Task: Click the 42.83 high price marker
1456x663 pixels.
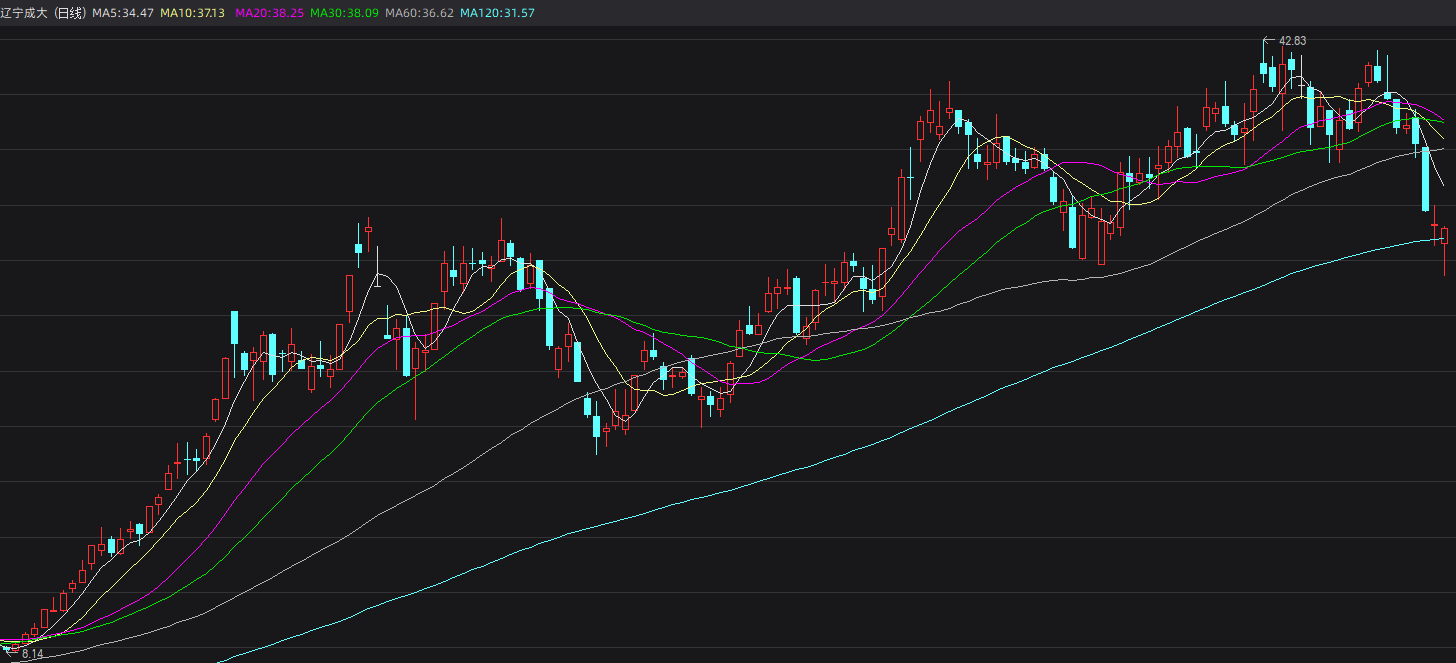Action: pyautogui.click(x=1292, y=41)
